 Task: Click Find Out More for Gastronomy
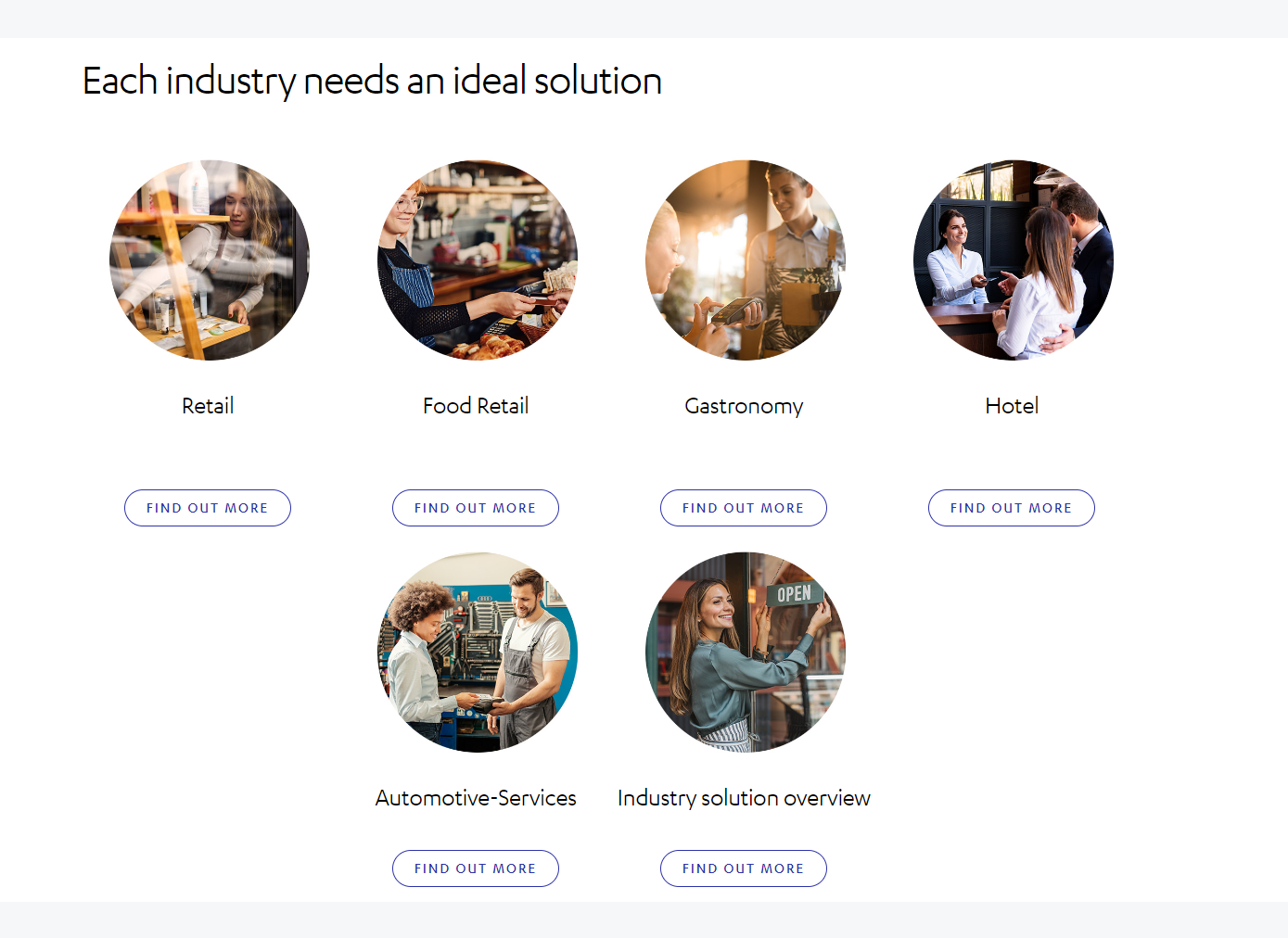pos(744,508)
